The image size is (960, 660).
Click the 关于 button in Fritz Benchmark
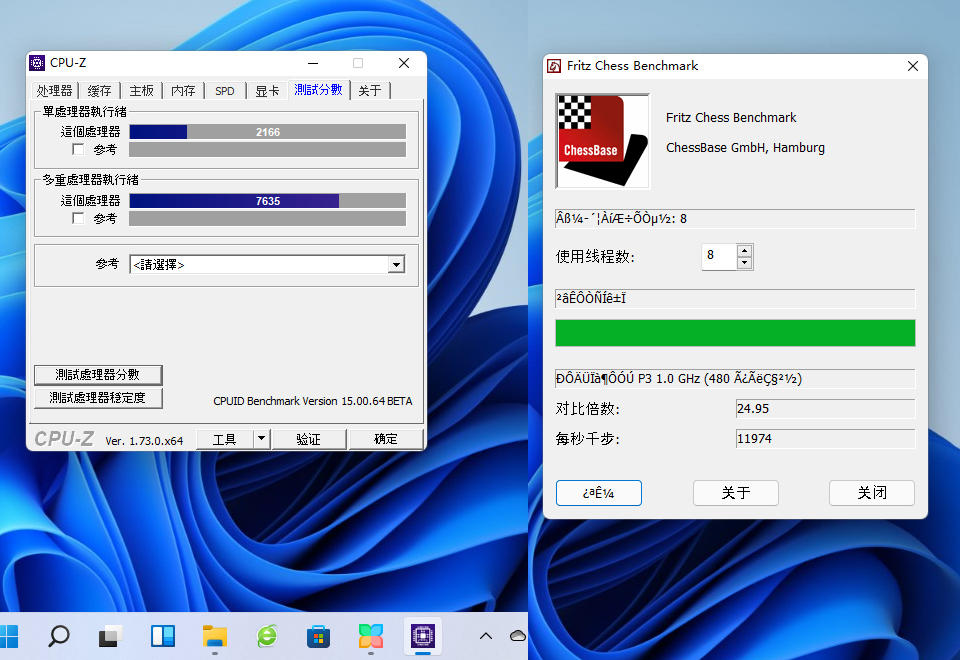(735, 493)
